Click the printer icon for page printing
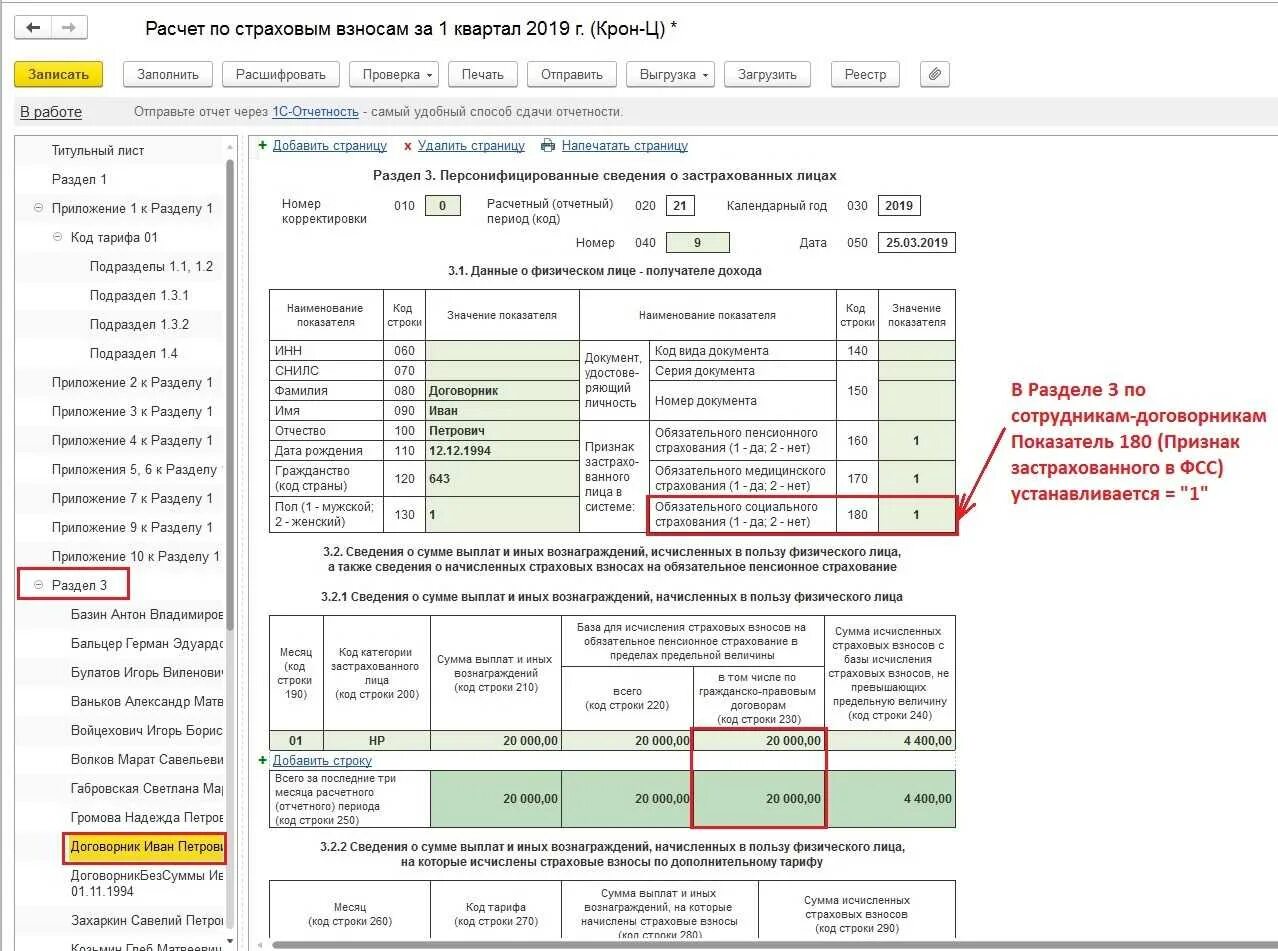 548,145
